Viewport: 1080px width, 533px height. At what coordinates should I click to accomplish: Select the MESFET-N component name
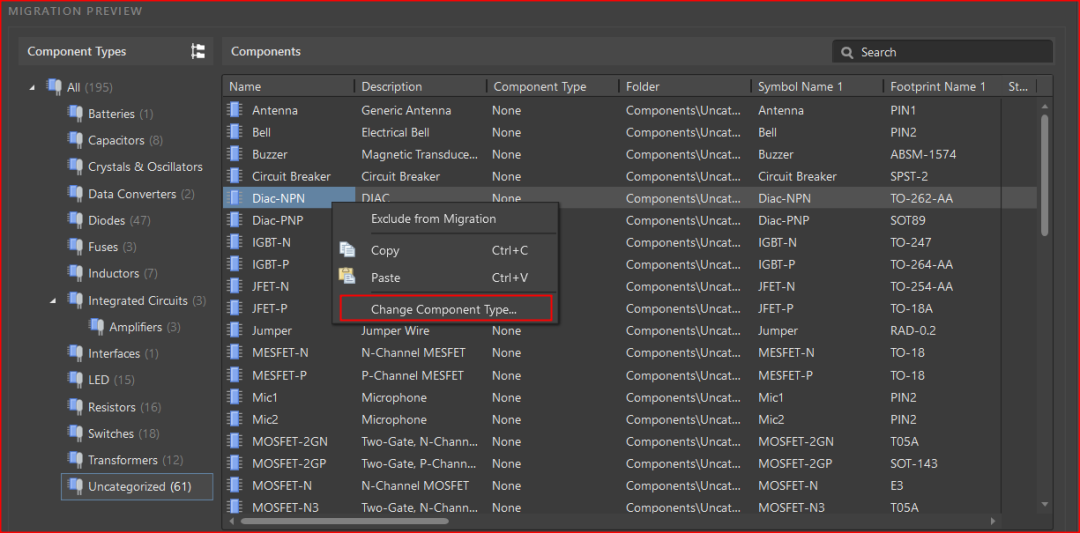pos(280,353)
